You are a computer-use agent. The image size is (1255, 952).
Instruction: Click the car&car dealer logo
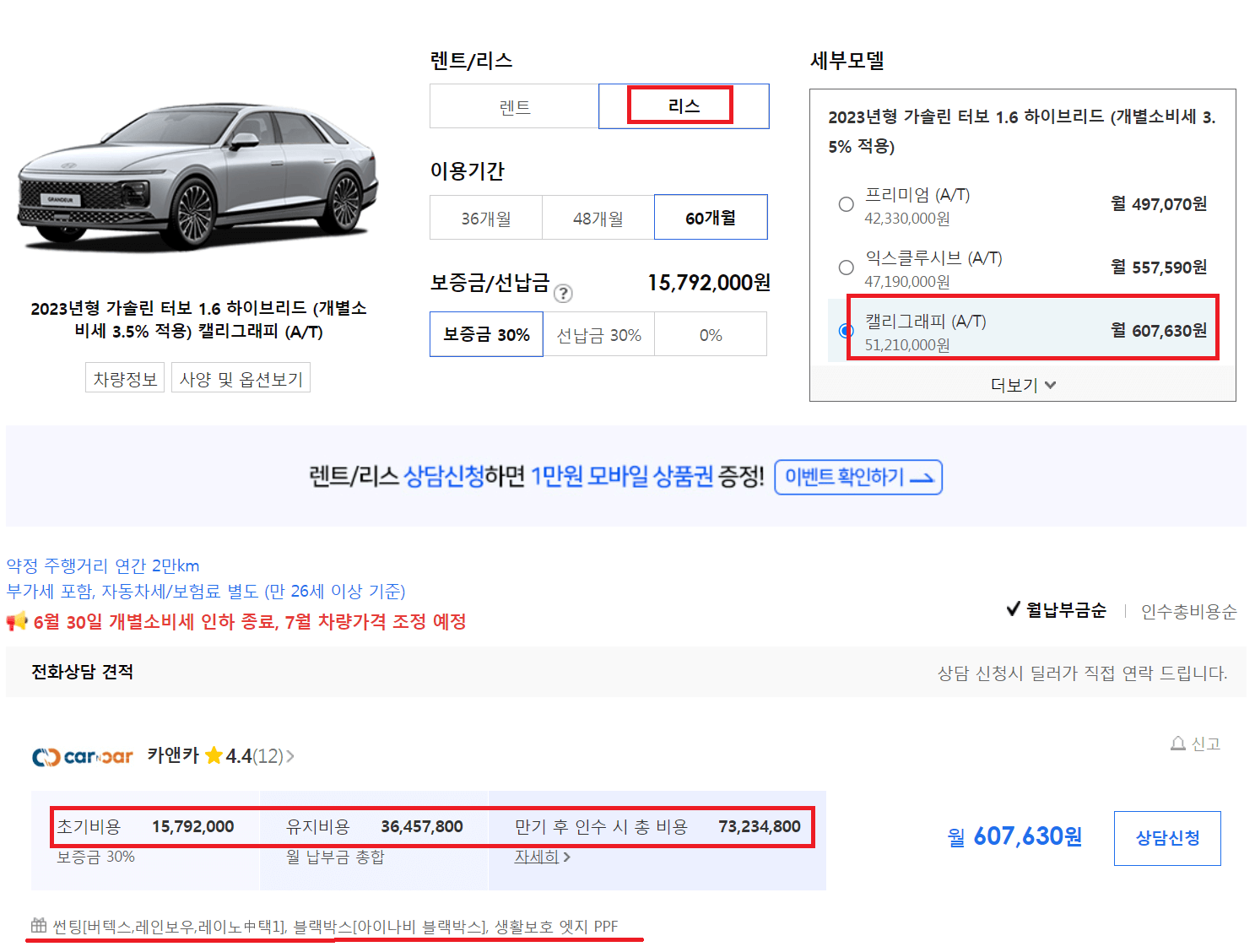pyautogui.click(x=80, y=756)
